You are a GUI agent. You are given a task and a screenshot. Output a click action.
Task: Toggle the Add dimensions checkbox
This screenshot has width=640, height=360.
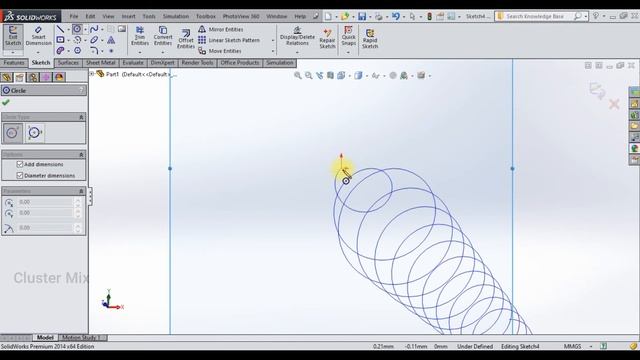point(20,164)
